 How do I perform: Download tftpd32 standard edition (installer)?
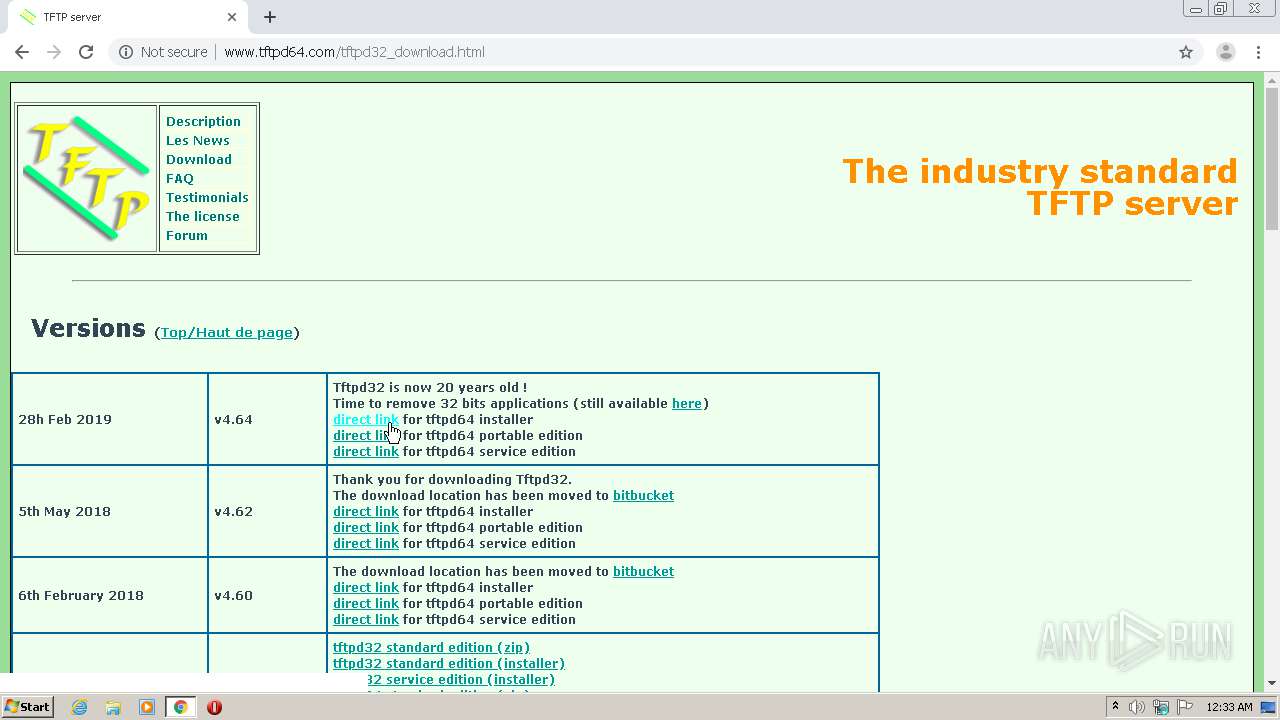(x=449, y=664)
